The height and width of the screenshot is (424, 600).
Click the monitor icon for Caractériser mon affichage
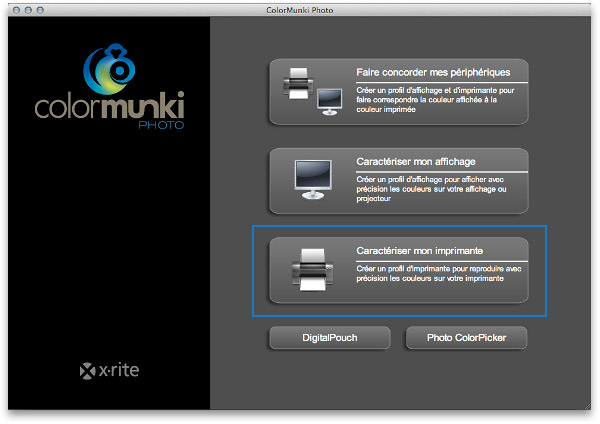[x=313, y=180]
